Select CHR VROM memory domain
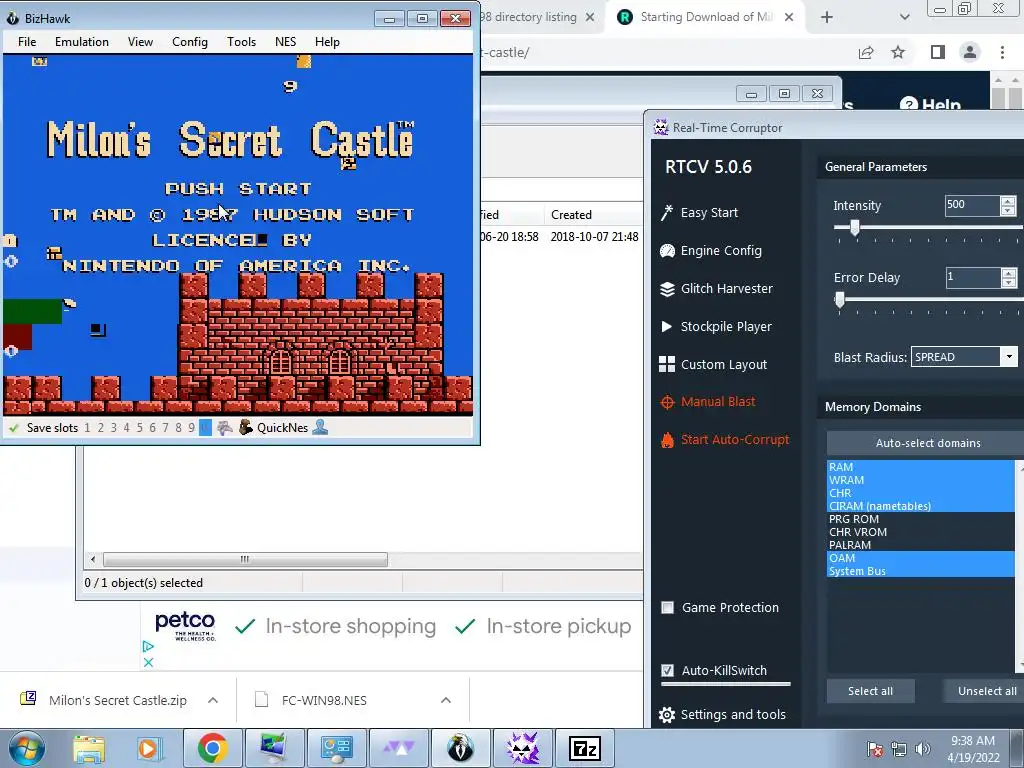Viewport: 1024px width, 768px height. tap(921, 532)
